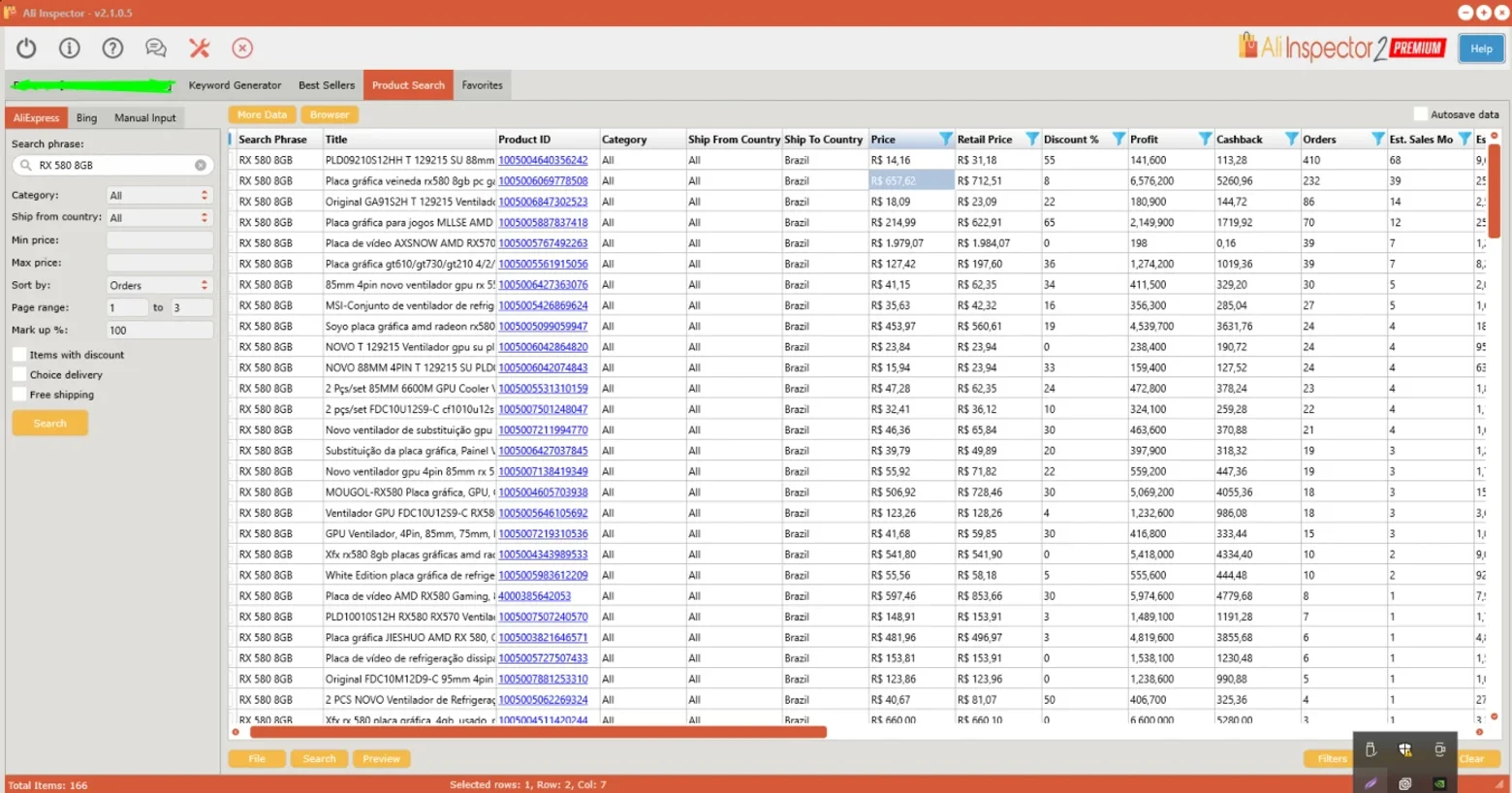1512x793 pixels.
Task: Click the Retail Price column filter funnel
Action: [1031, 139]
